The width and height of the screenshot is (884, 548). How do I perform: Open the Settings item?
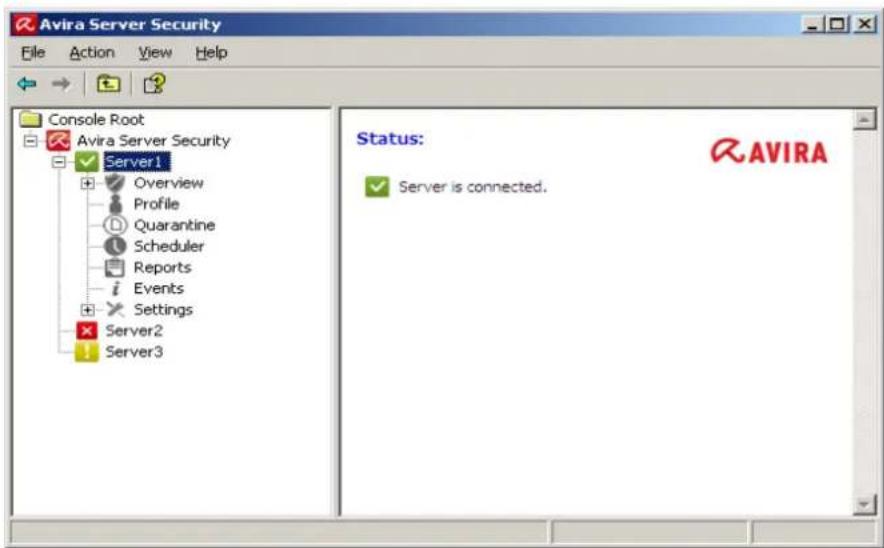point(163,310)
